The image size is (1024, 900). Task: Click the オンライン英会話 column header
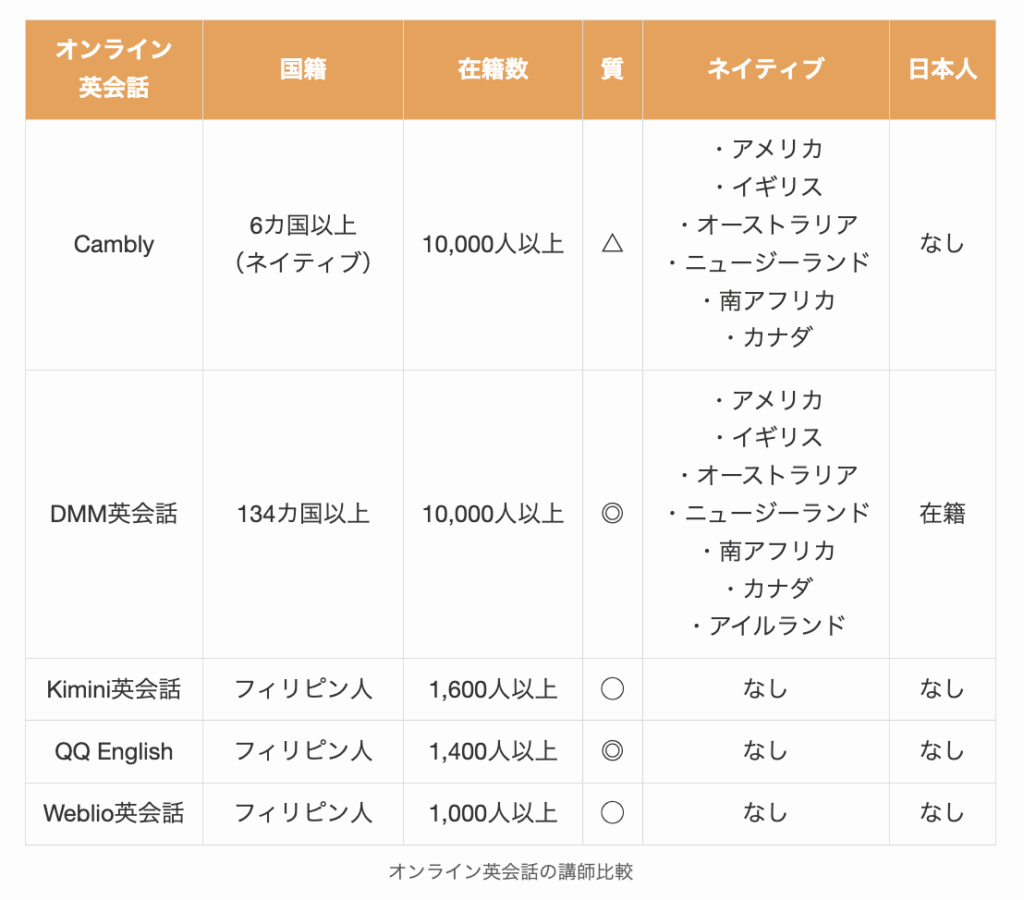(114, 69)
